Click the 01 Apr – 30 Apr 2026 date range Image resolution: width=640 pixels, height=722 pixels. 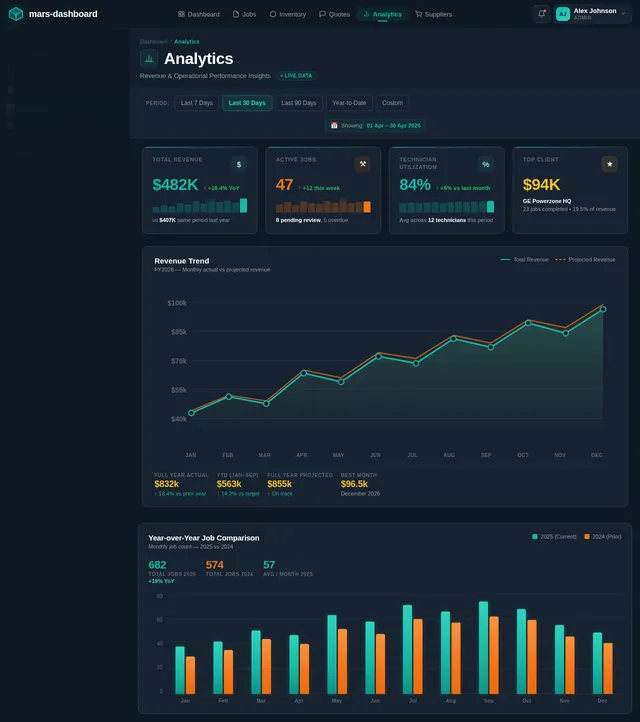click(x=394, y=125)
